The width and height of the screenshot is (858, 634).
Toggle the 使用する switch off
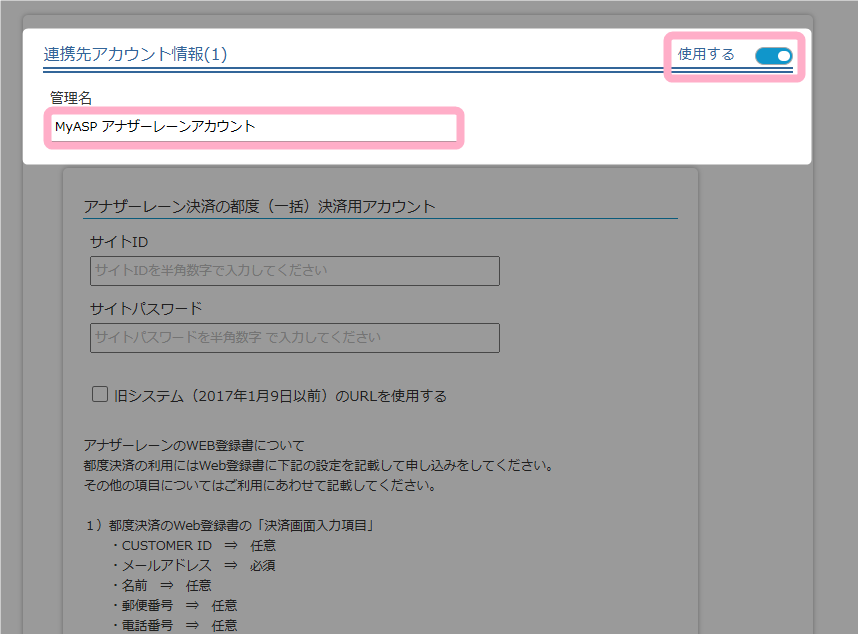pyautogui.click(x=773, y=56)
